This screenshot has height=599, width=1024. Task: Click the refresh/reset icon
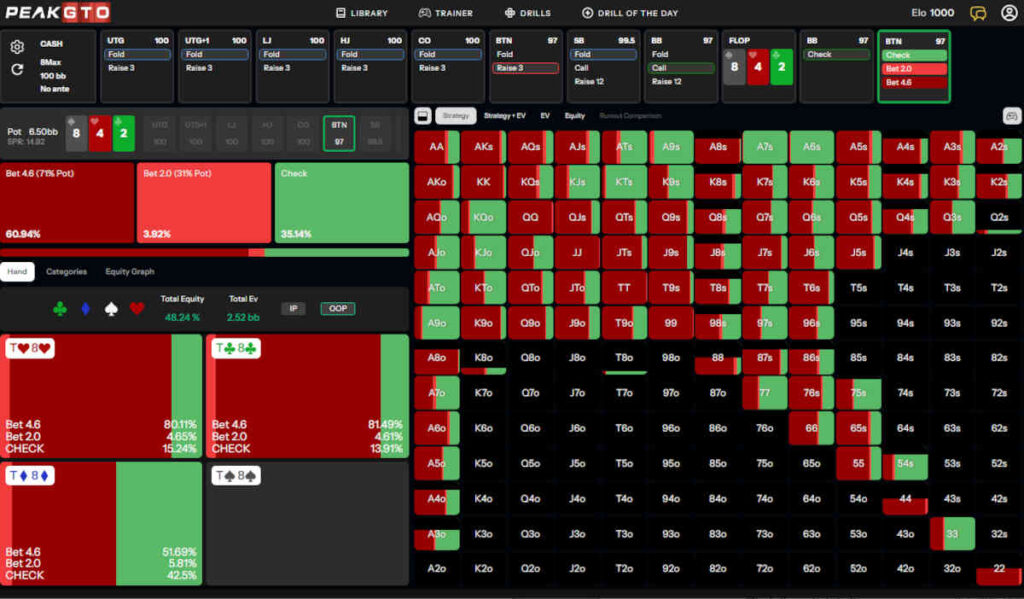coord(17,70)
